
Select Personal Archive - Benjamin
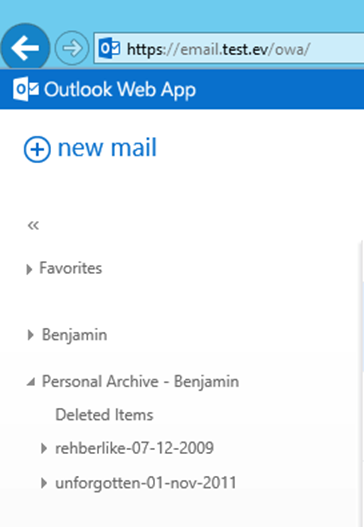[140, 382]
